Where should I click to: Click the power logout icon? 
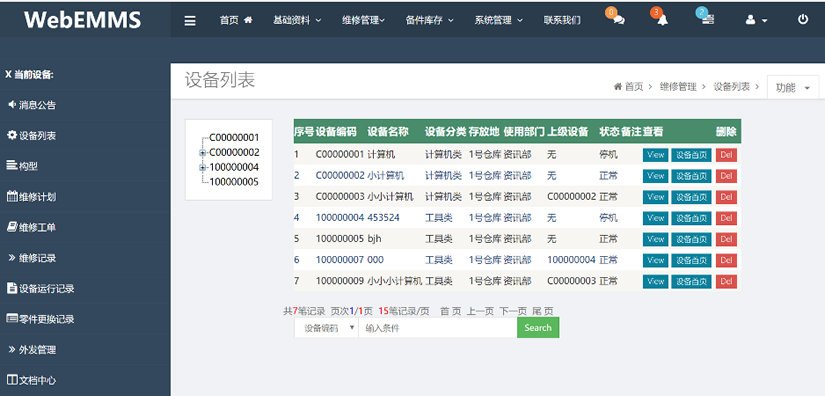coord(802,20)
